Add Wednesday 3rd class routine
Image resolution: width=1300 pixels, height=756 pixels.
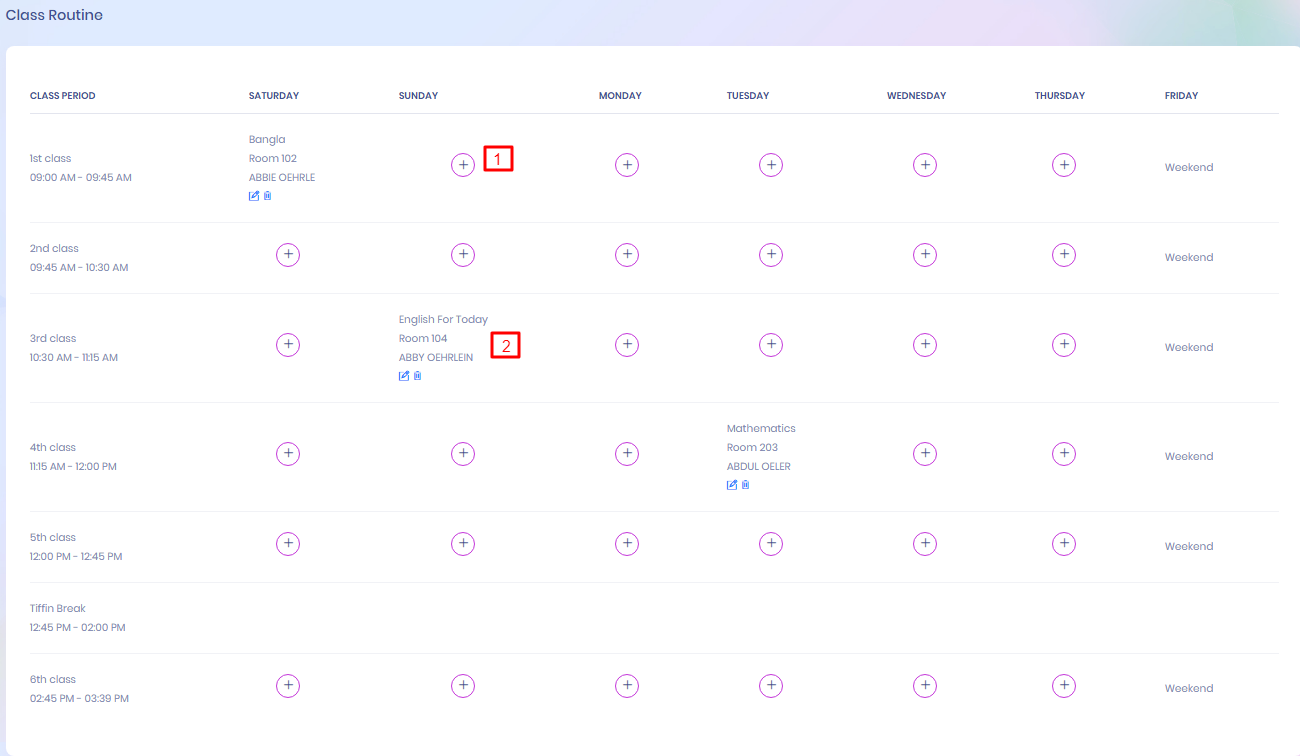pos(925,345)
